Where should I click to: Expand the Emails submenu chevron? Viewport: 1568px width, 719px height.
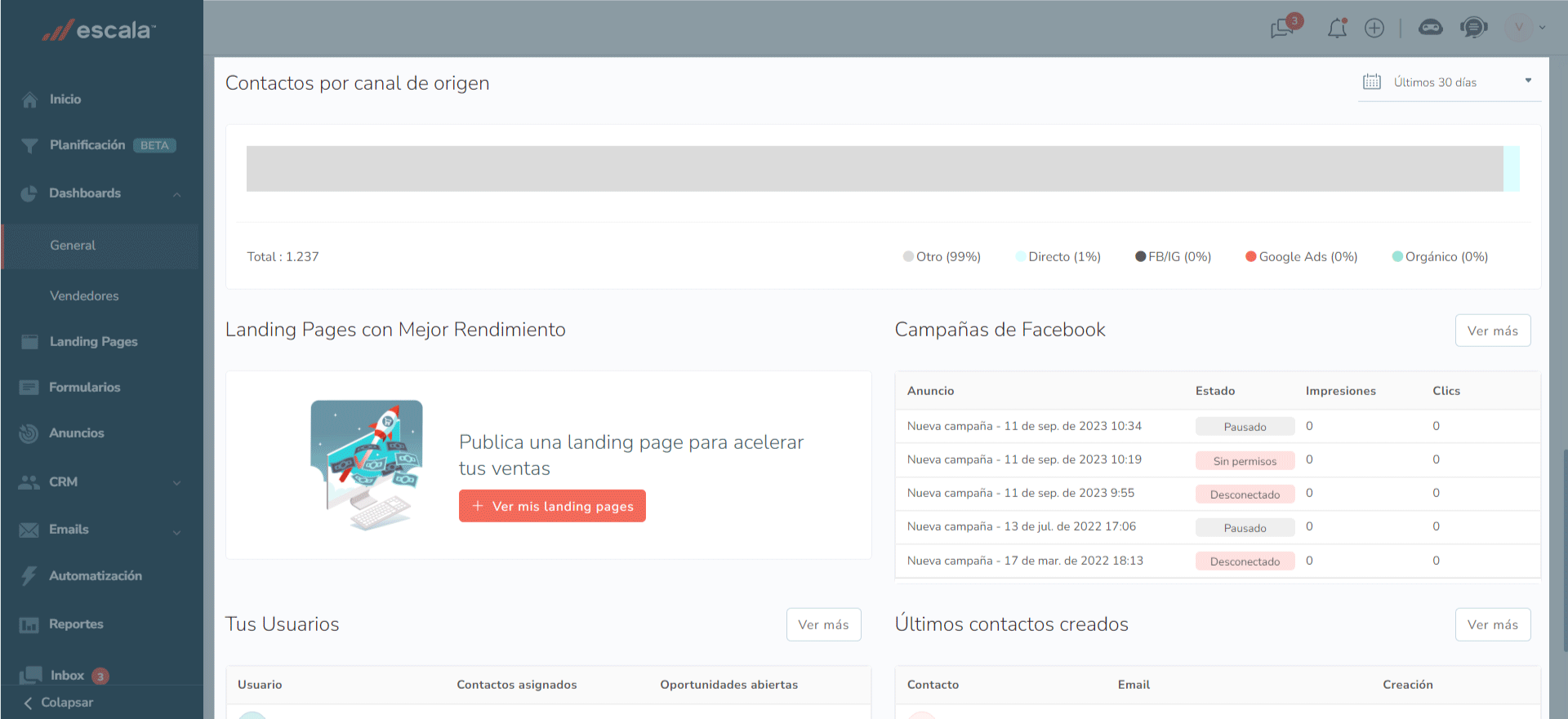click(177, 533)
